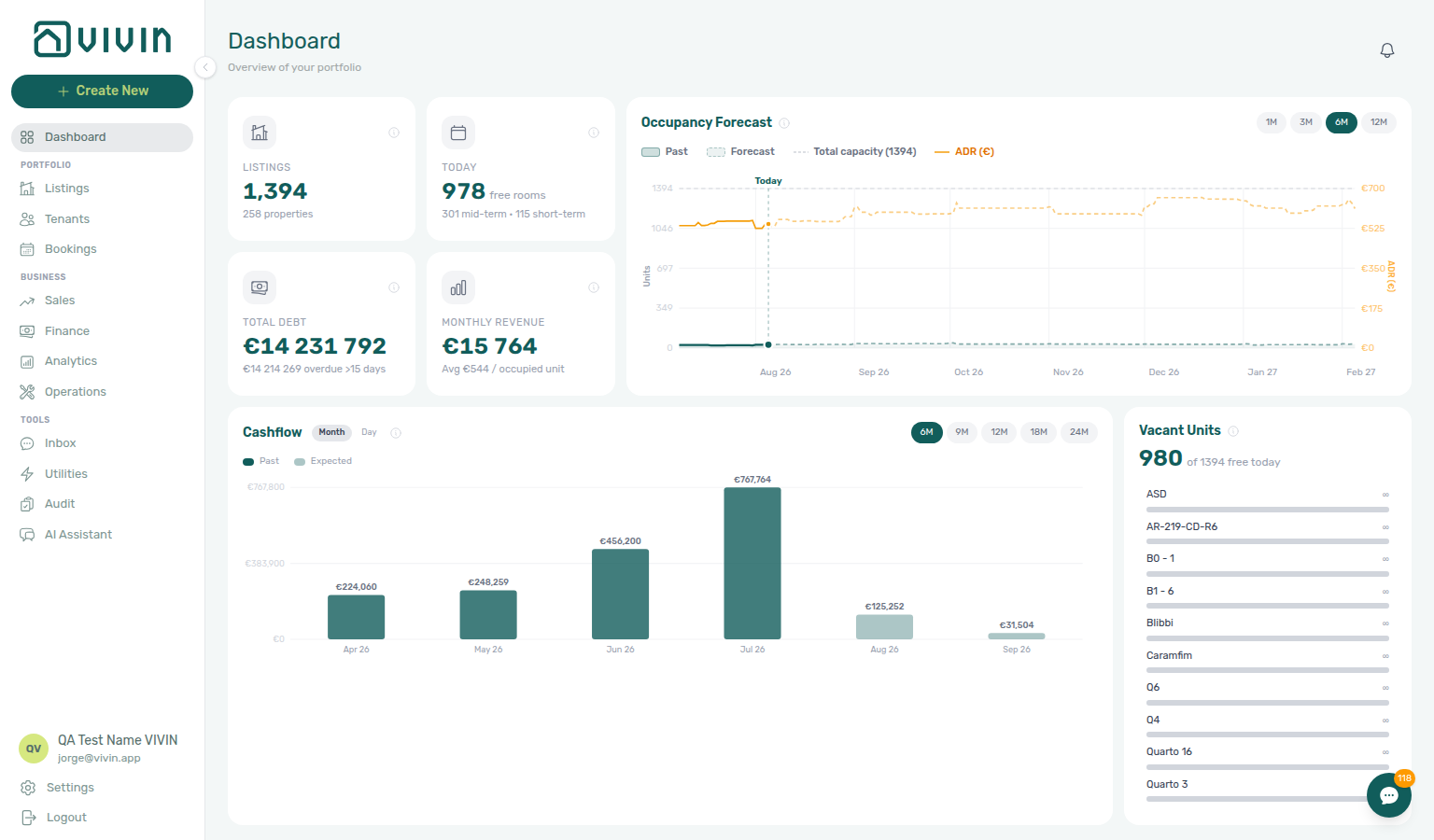Collapse the sidebar with the chevron button
This screenshot has width=1434, height=840.
click(x=205, y=67)
